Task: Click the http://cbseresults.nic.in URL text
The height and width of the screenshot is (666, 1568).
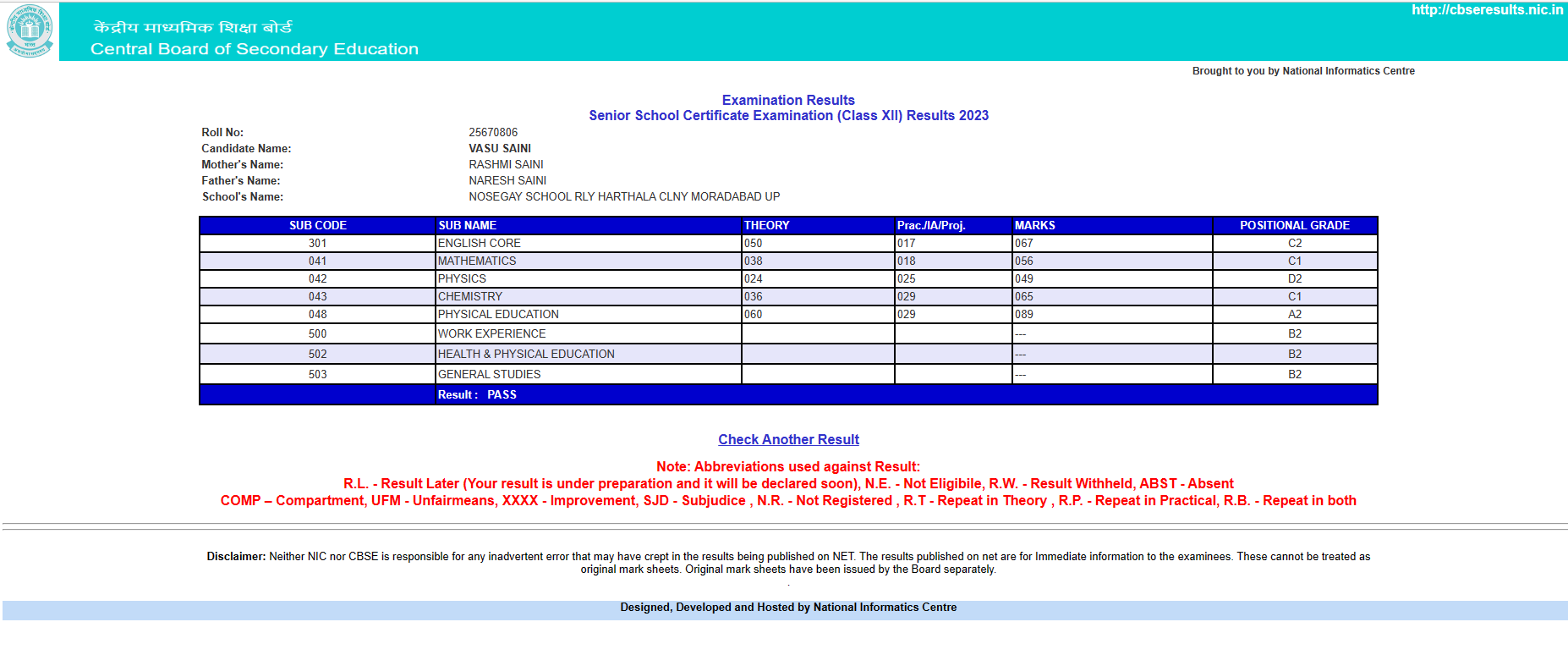Action: coord(1487,10)
